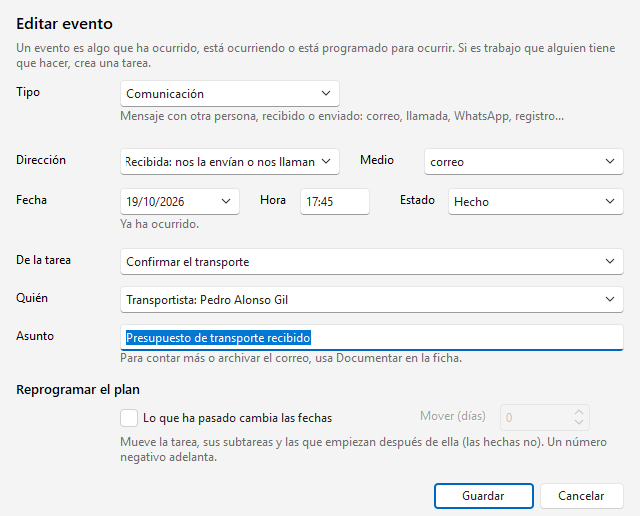Click the Cancelar button

(581, 496)
